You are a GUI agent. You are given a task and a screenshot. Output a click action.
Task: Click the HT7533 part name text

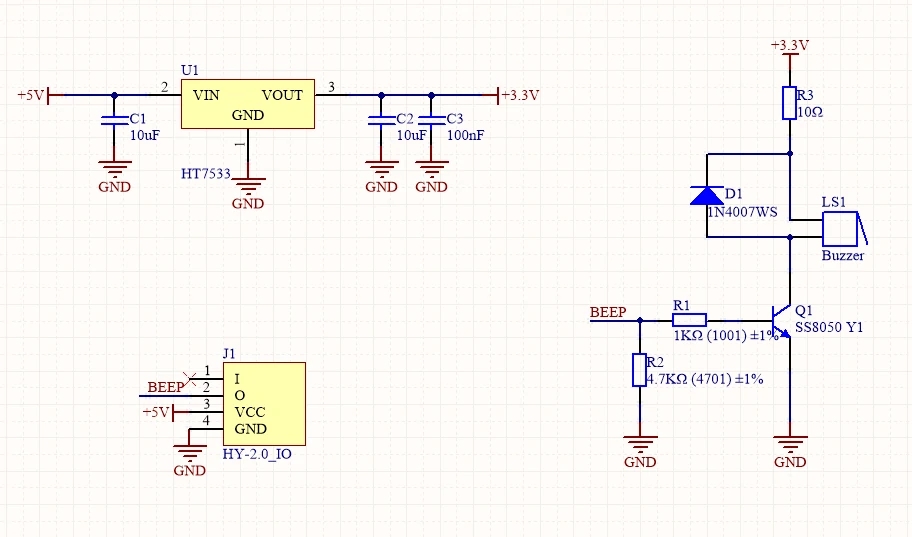point(205,173)
